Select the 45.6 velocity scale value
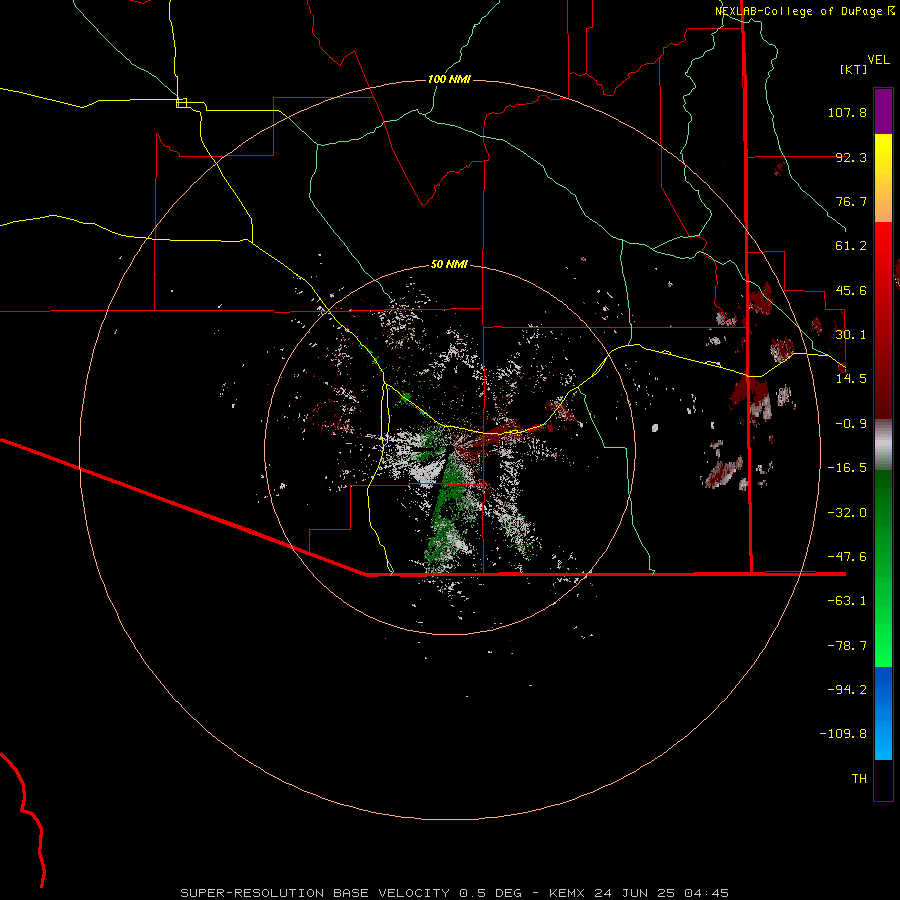The width and height of the screenshot is (900, 900). (x=851, y=290)
